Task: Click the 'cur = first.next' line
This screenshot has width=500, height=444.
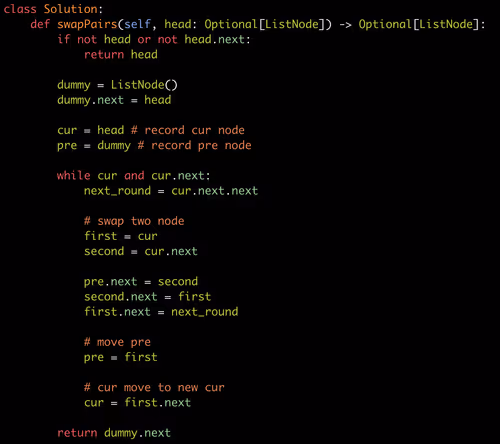Action: 137,402
